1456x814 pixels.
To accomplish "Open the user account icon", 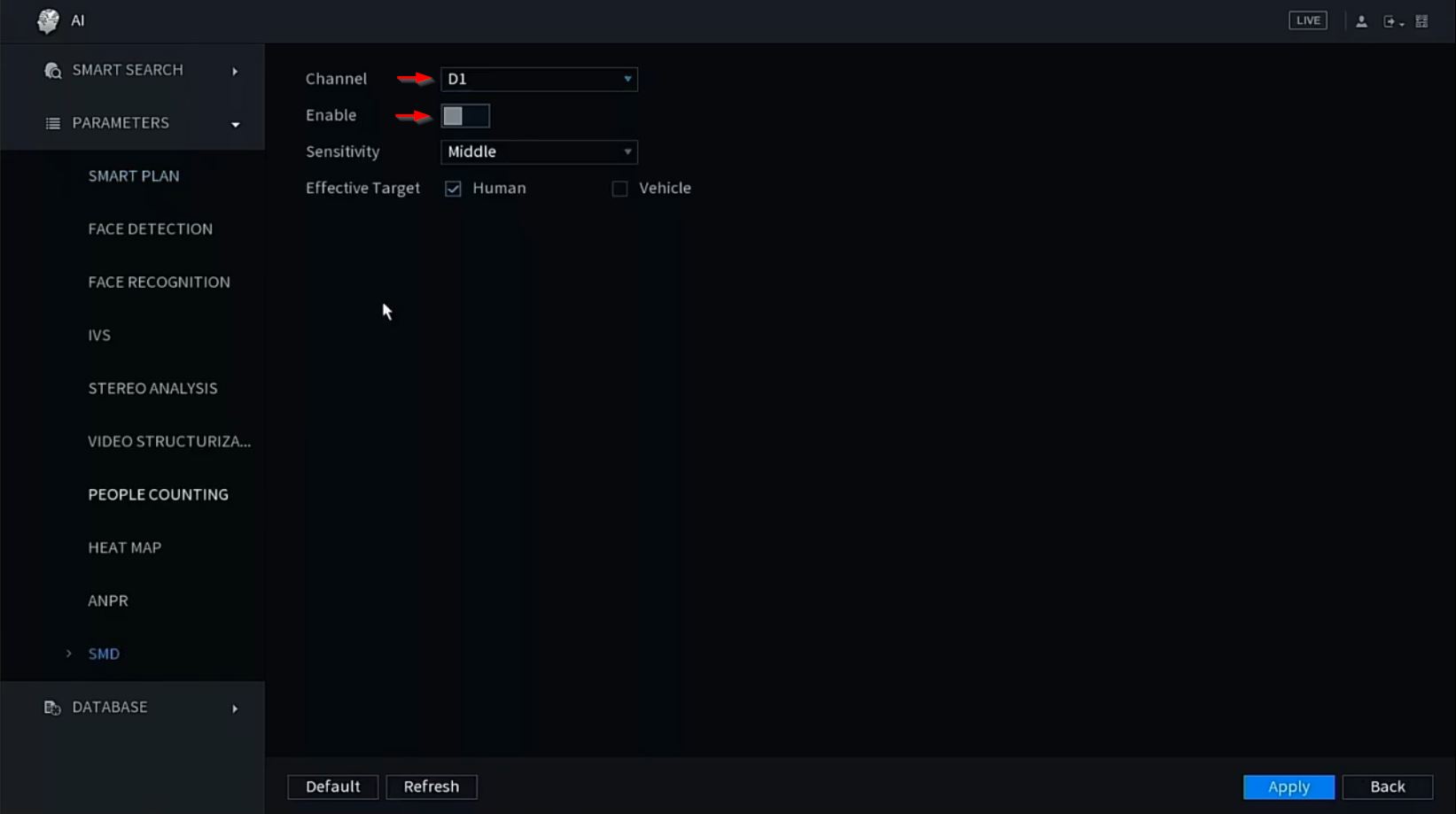I will (1361, 21).
